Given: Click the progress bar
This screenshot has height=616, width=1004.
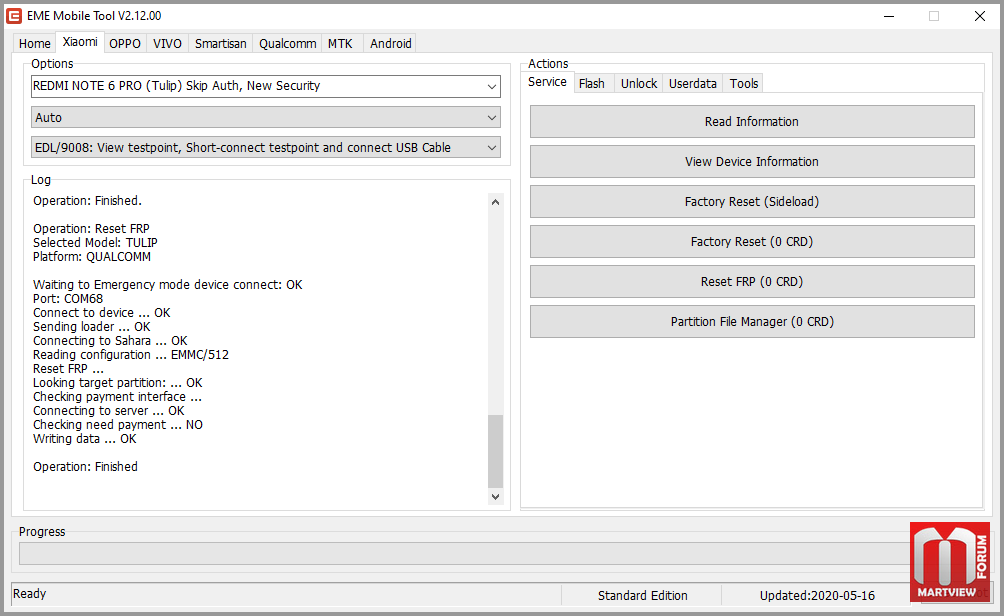Looking at the screenshot, I should pos(464,554).
